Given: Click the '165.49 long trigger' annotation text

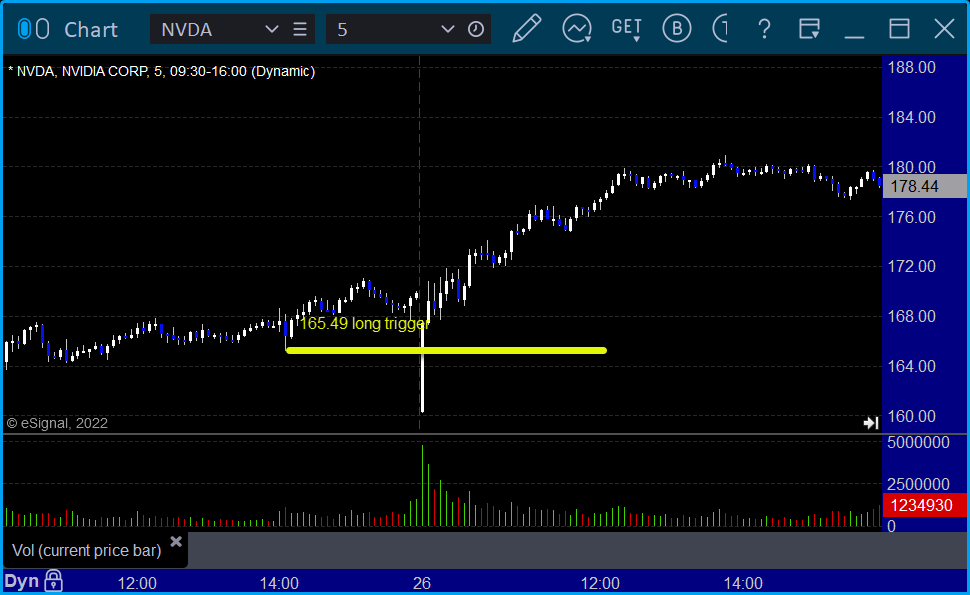Looking at the screenshot, I should 364,323.
